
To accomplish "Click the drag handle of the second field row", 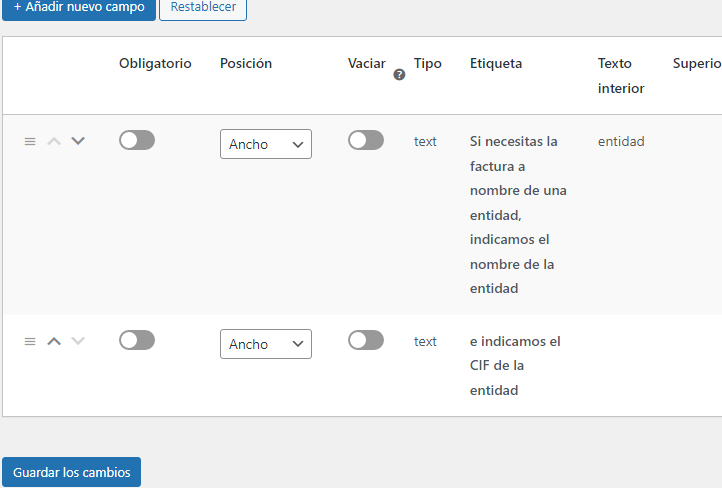I will [x=30, y=341].
